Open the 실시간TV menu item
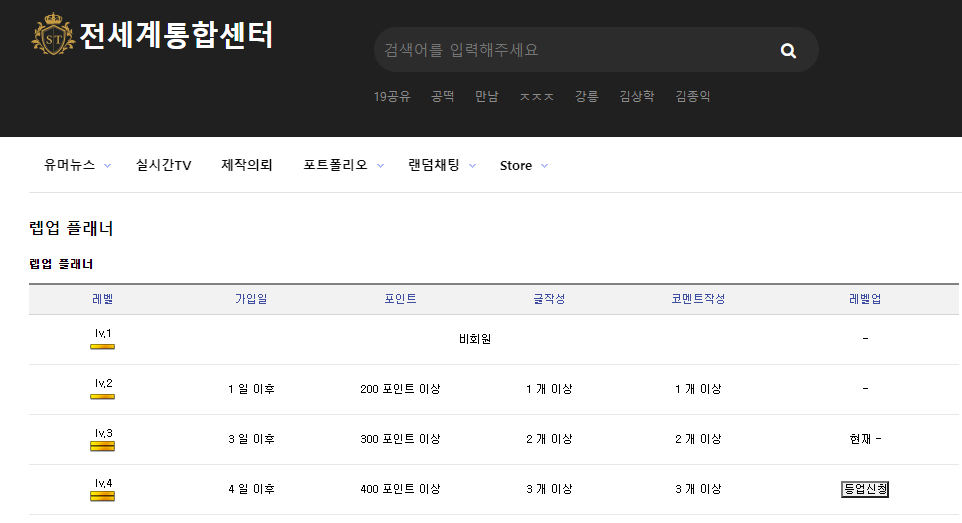The image size is (962, 523). (x=163, y=165)
